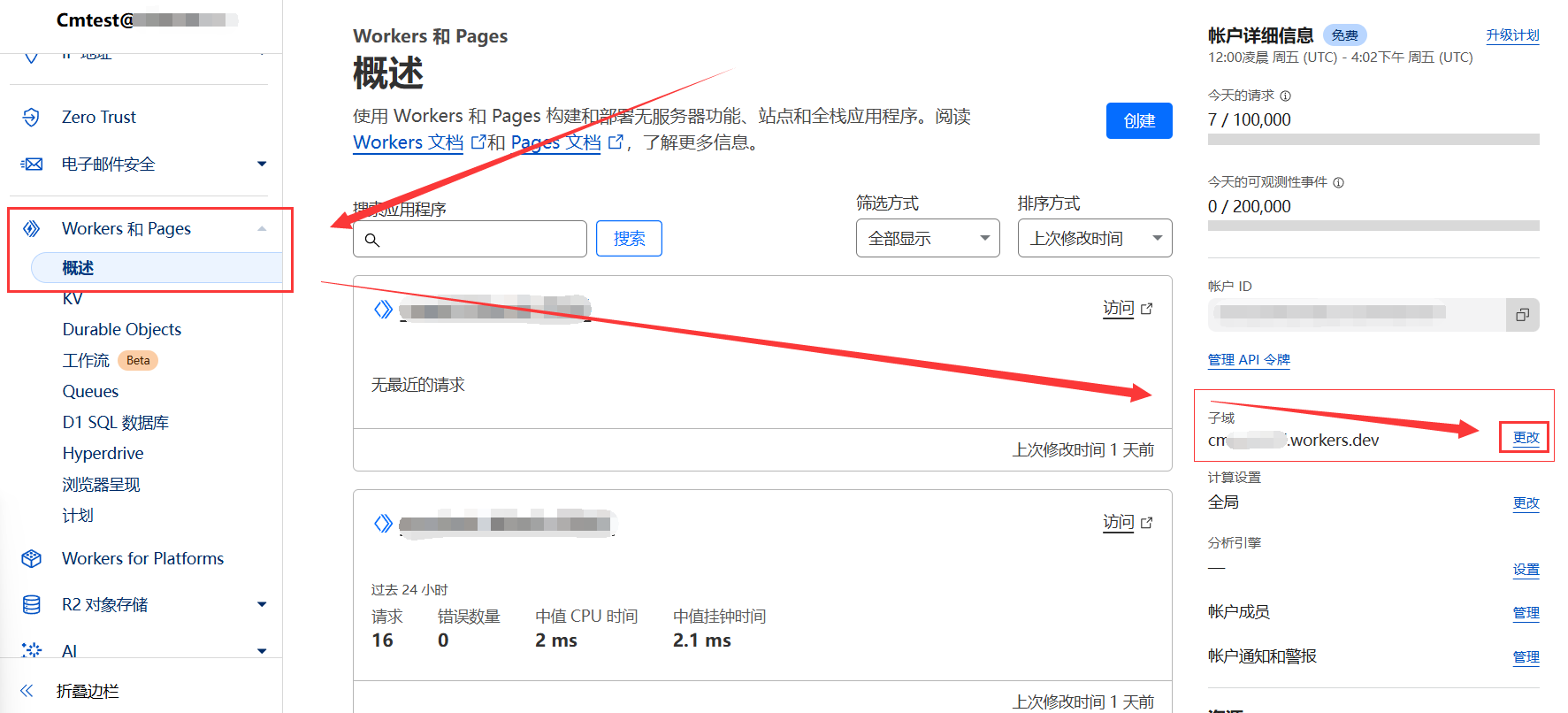
Task: Click the blue 创建 button
Action: pos(1138,121)
